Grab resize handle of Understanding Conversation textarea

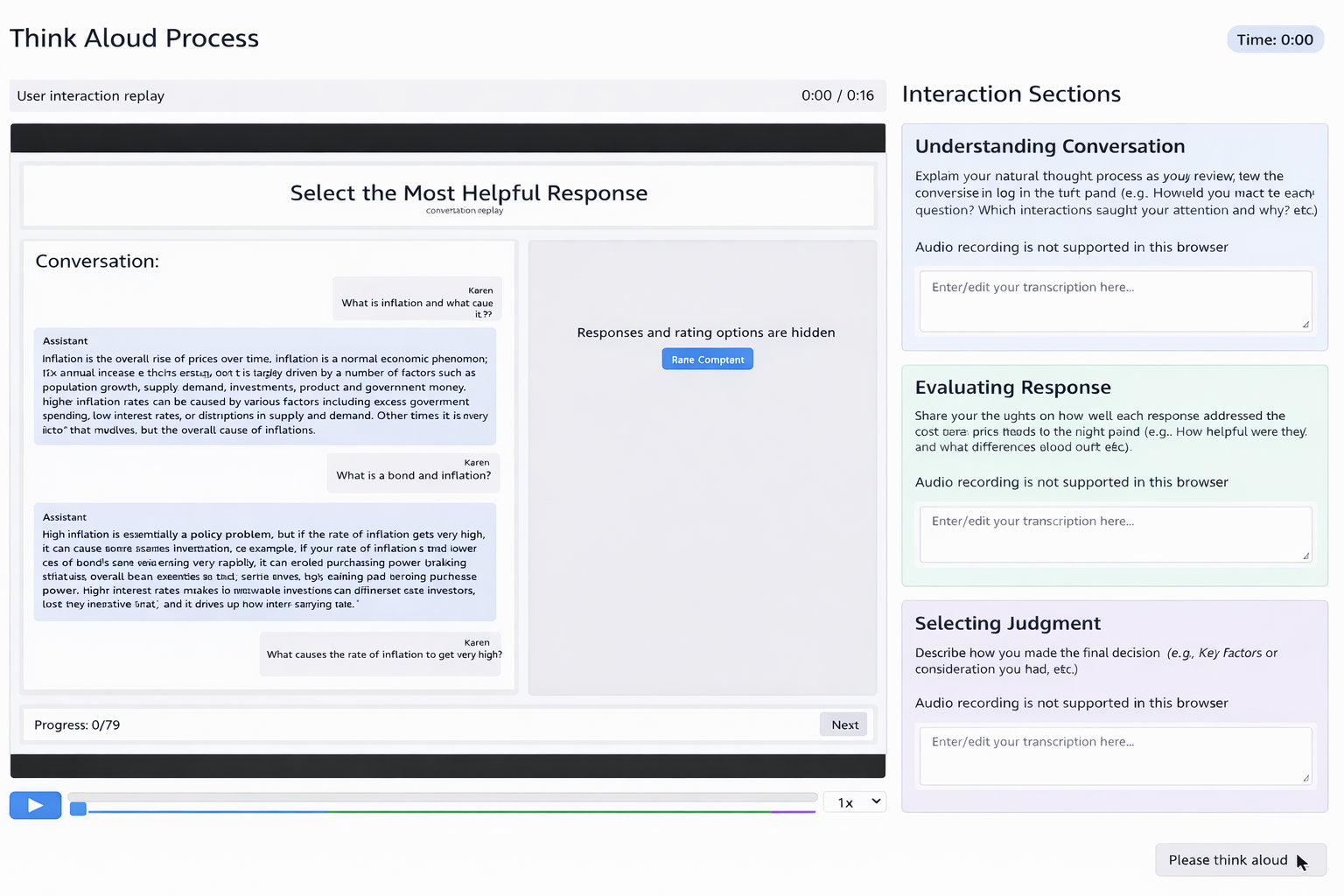click(x=1305, y=325)
